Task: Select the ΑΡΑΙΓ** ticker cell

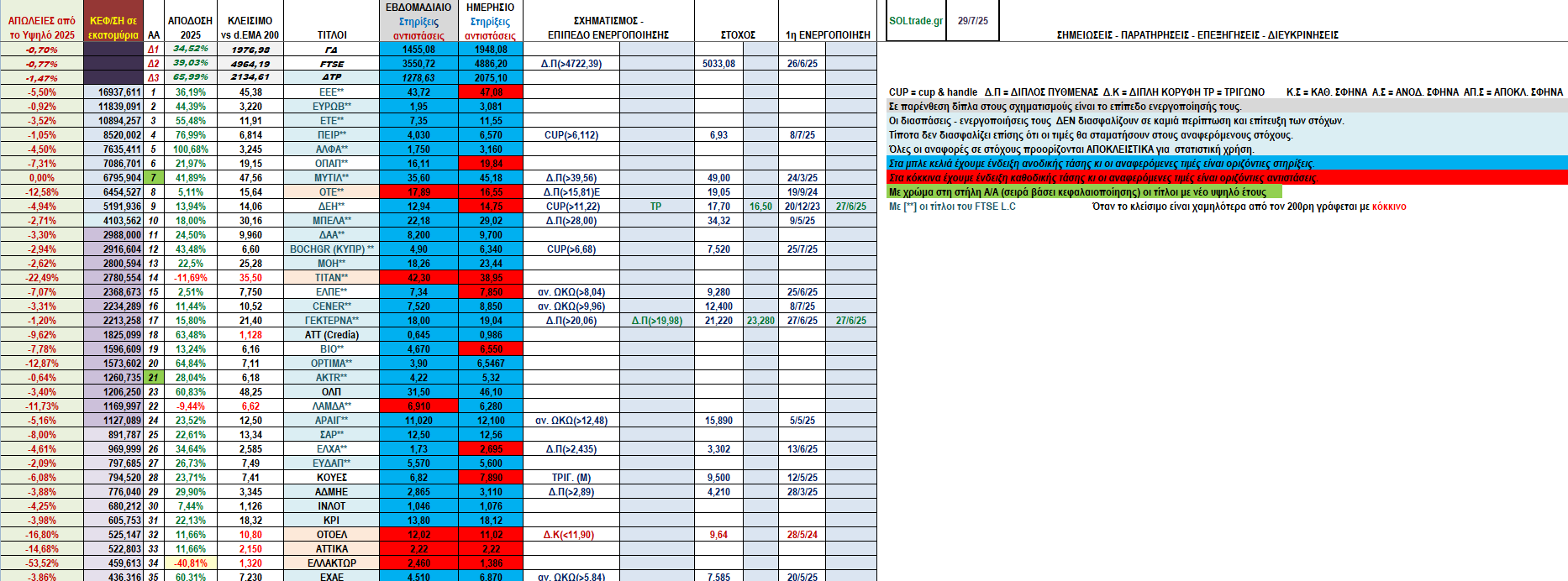Action: click(332, 421)
